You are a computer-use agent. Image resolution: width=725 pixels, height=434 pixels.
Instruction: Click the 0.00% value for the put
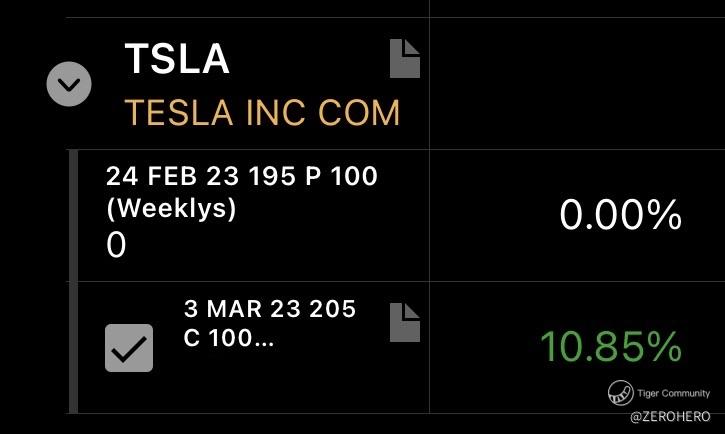click(621, 215)
